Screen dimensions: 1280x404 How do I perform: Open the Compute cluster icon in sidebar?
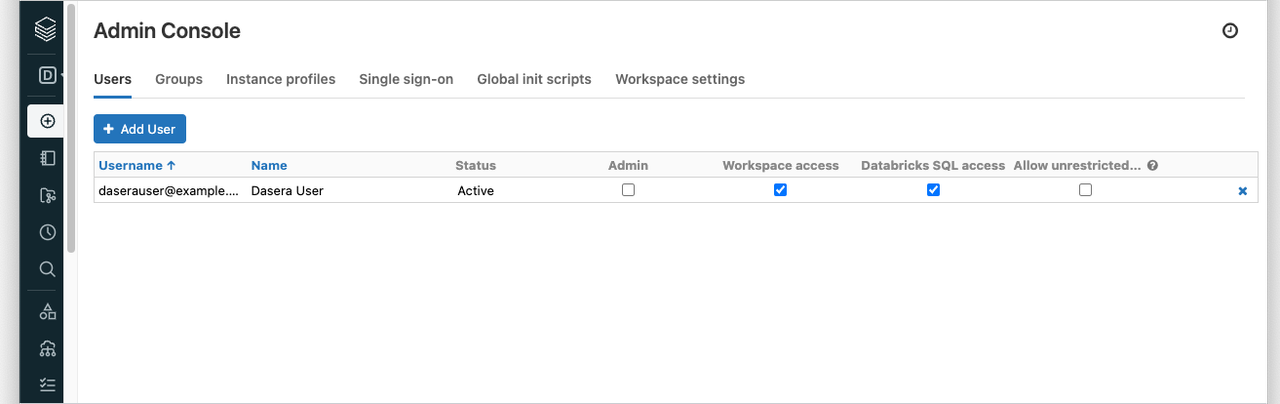[x=47, y=348]
